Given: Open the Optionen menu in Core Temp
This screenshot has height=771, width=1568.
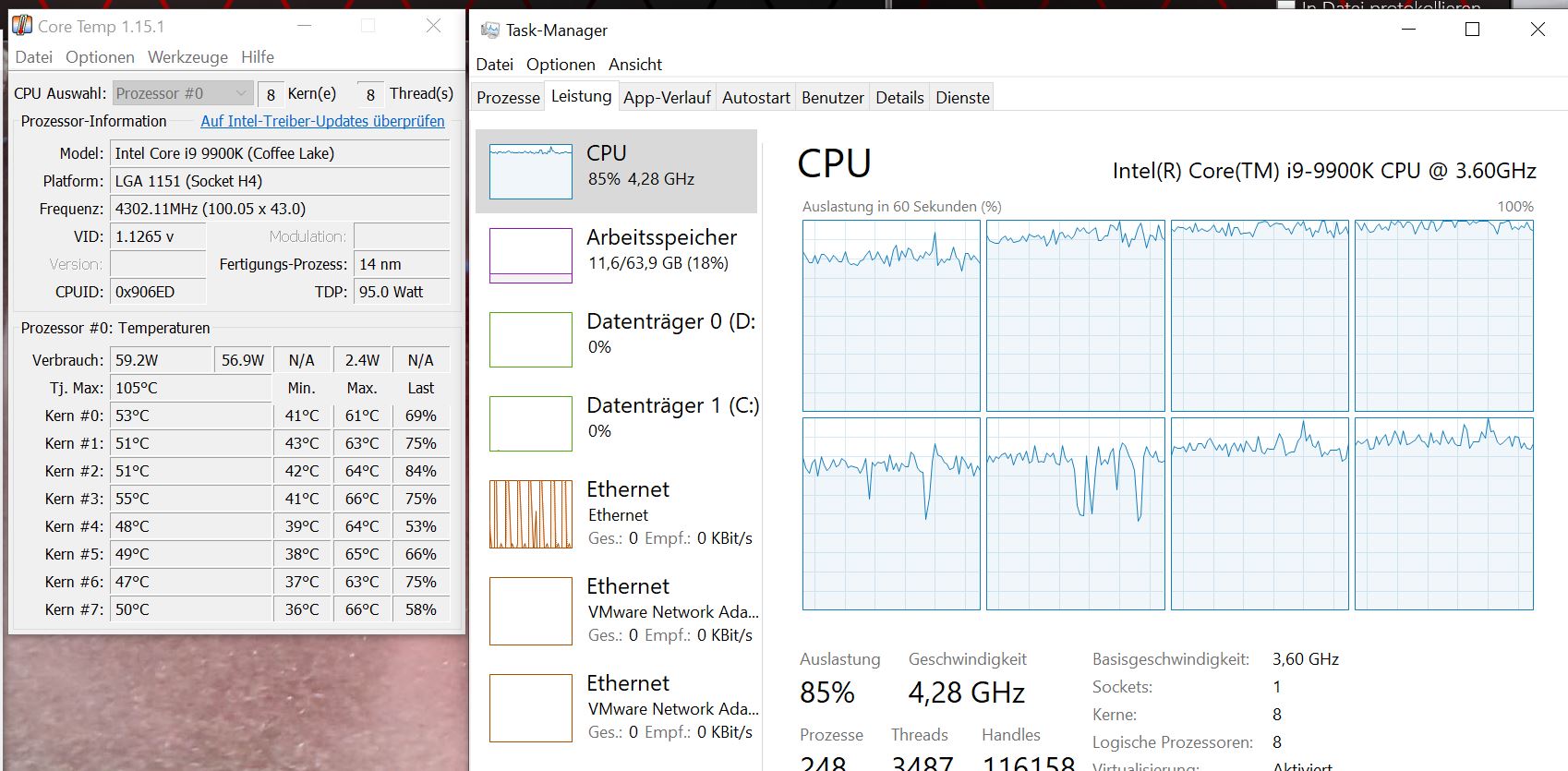Looking at the screenshot, I should point(100,57).
